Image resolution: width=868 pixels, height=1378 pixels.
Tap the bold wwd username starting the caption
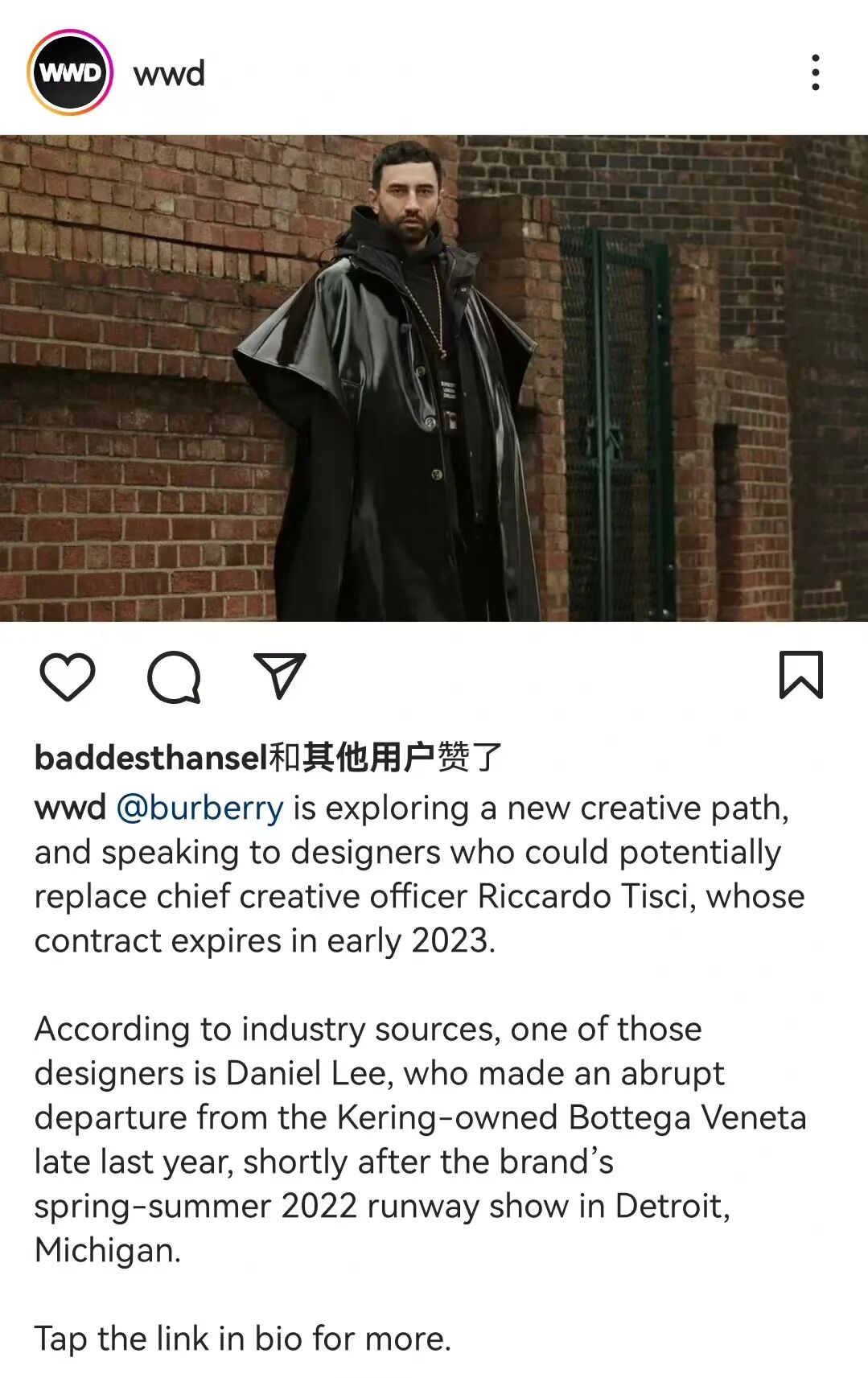click(70, 808)
